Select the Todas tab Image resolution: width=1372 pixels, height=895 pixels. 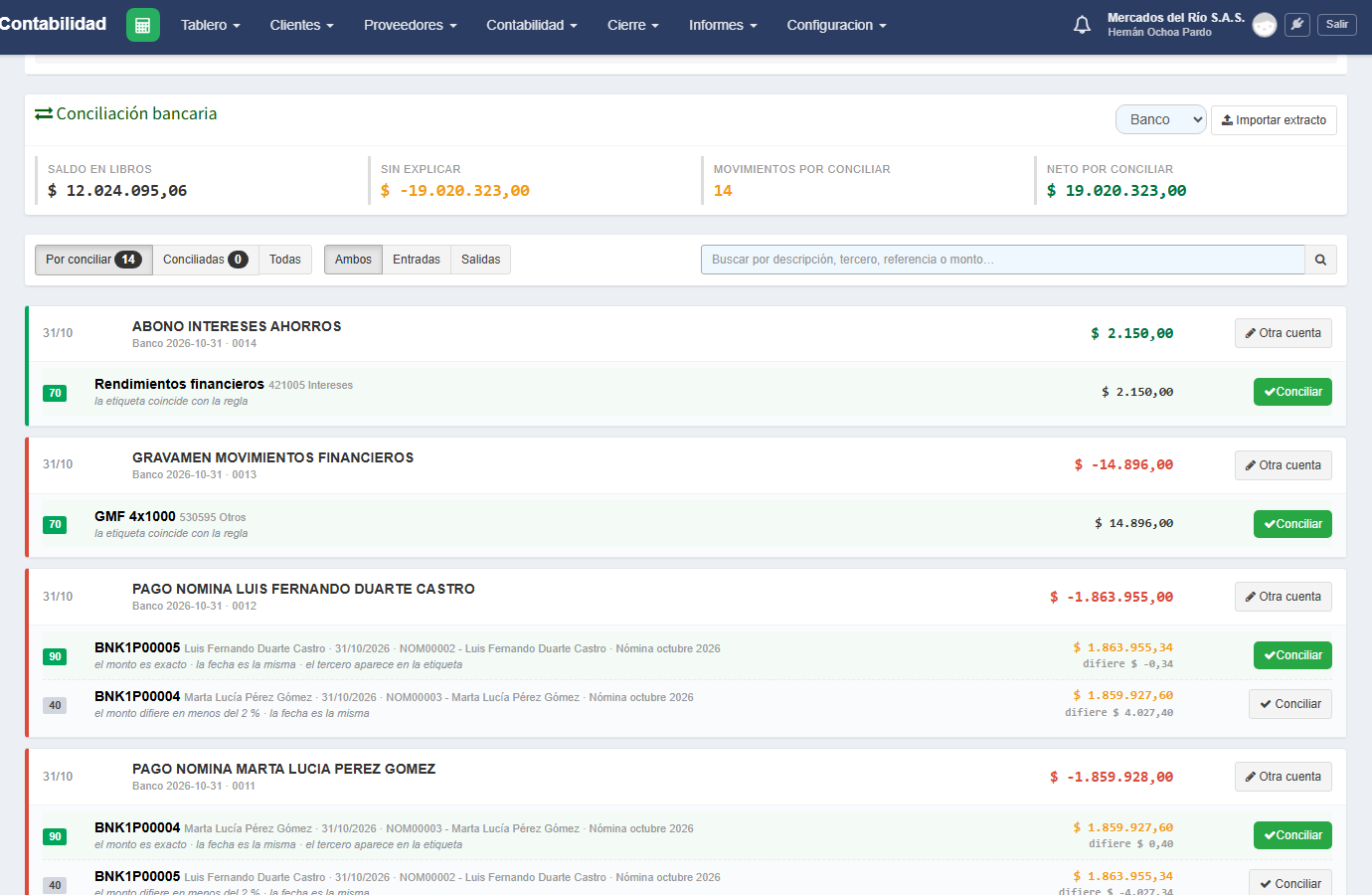pyautogui.click(x=285, y=260)
